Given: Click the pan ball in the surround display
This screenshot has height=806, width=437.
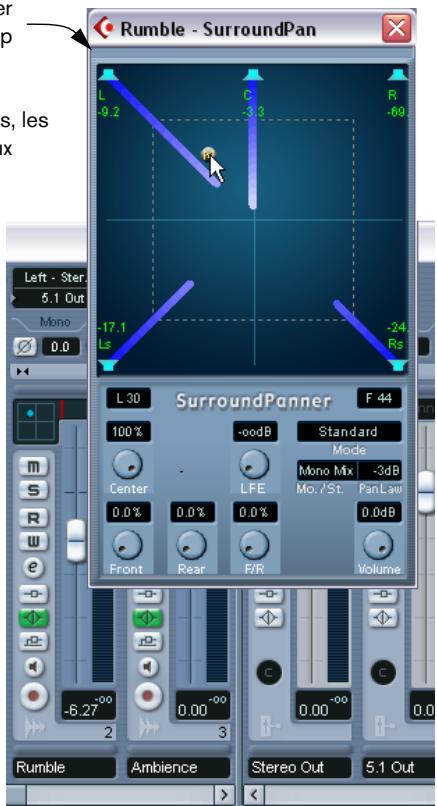Looking at the screenshot, I should (x=208, y=154).
